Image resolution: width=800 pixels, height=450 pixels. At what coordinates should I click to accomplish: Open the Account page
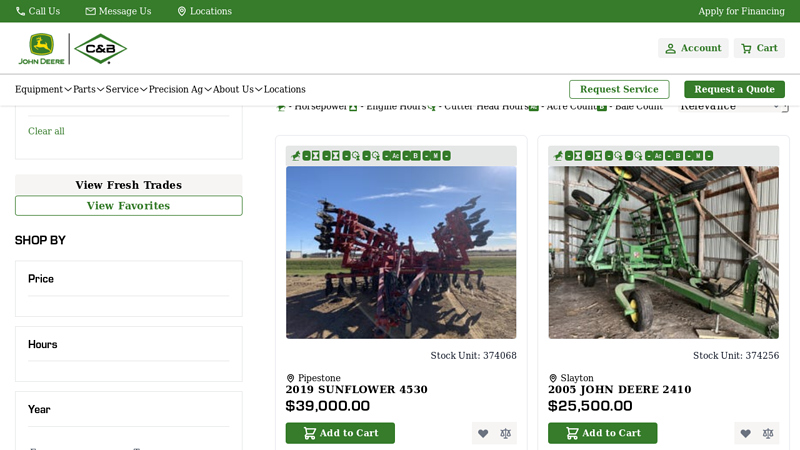pyautogui.click(x=693, y=48)
